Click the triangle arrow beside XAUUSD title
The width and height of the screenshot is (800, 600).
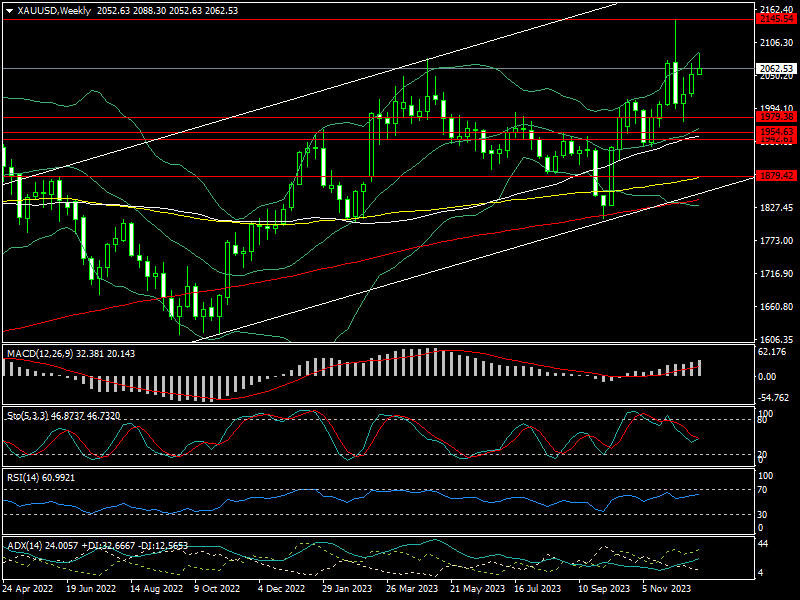pyautogui.click(x=9, y=10)
